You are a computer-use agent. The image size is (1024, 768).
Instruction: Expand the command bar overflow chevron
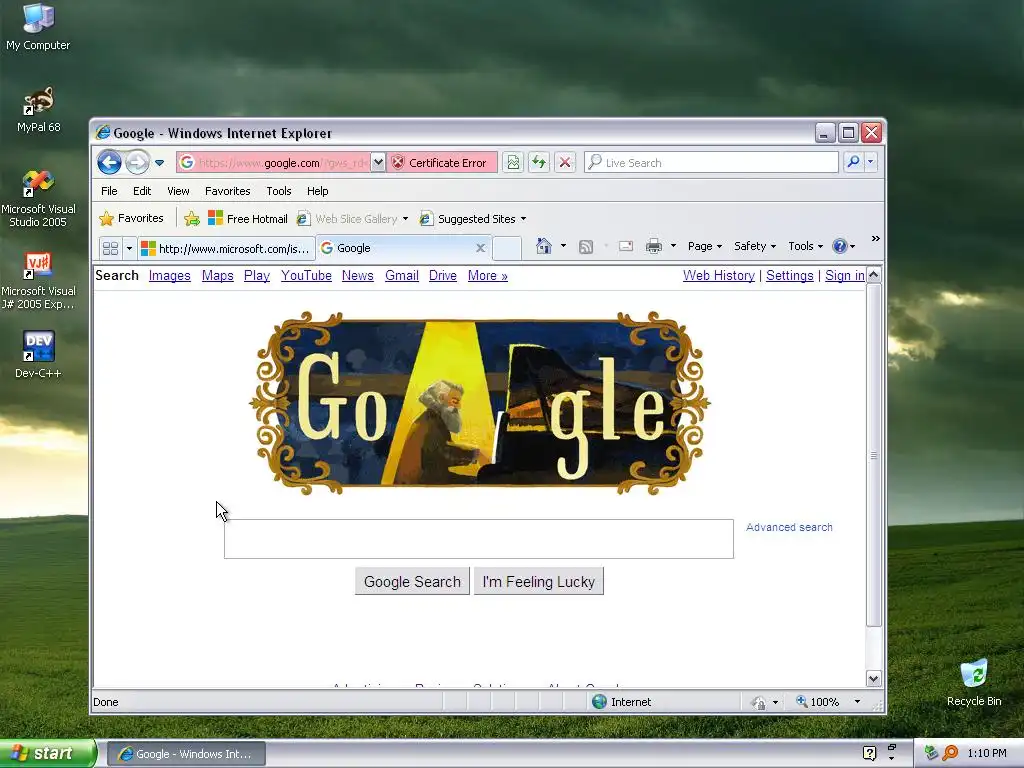(x=875, y=239)
